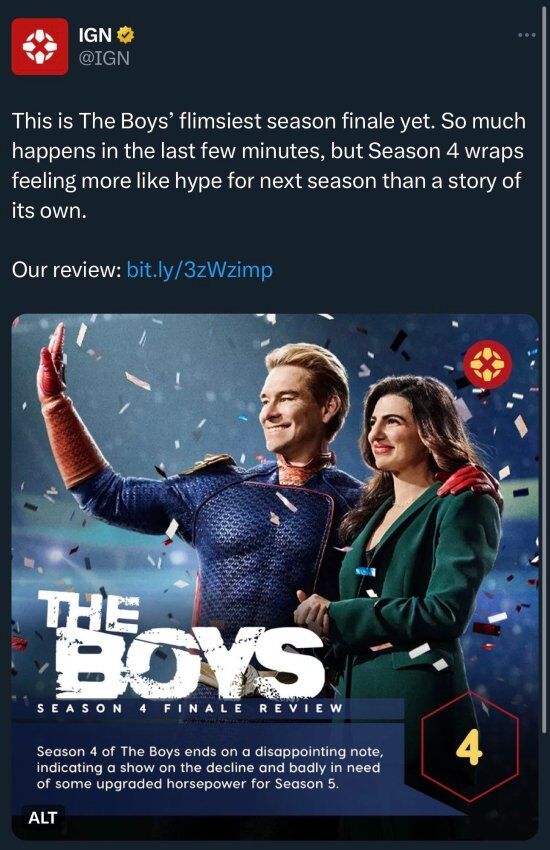
Task: Click the IGN display name
Action: 95,35
